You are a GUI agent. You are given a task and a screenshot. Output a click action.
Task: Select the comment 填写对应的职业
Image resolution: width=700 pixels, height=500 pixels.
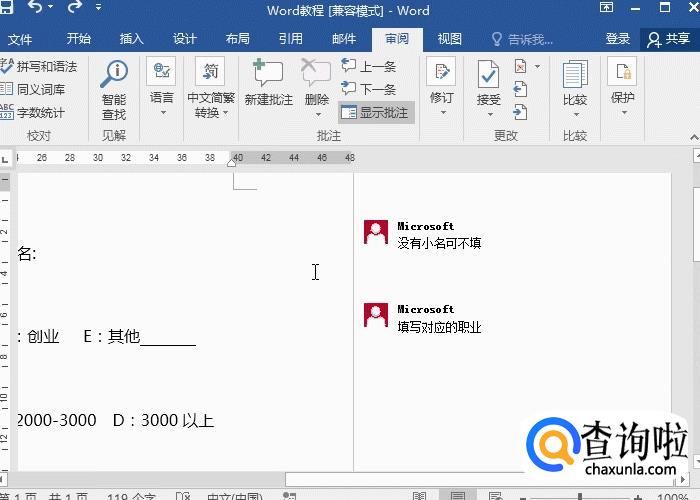click(x=439, y=327)
